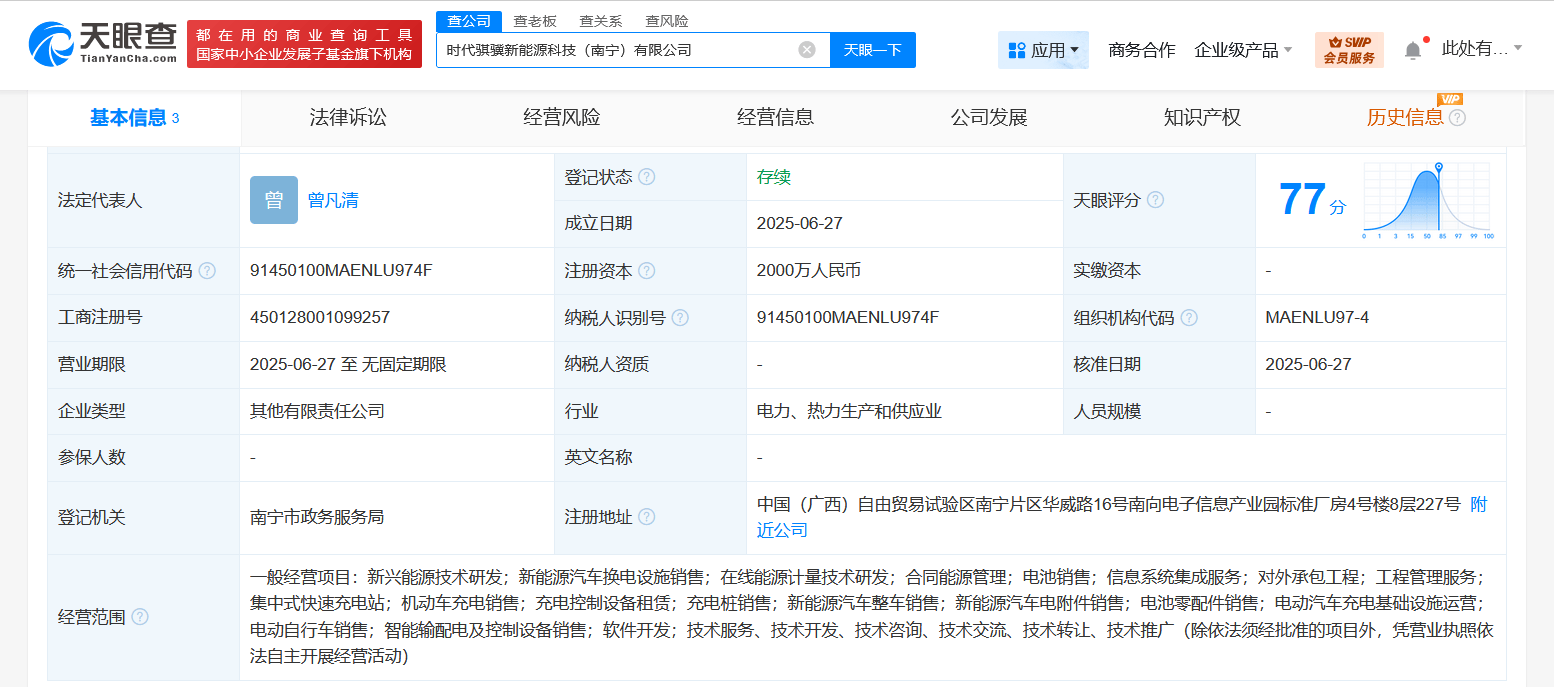Screen dimensions: 1554x687
Task: Click the VIP badge on 历史信息
Action: [1451, 100]
